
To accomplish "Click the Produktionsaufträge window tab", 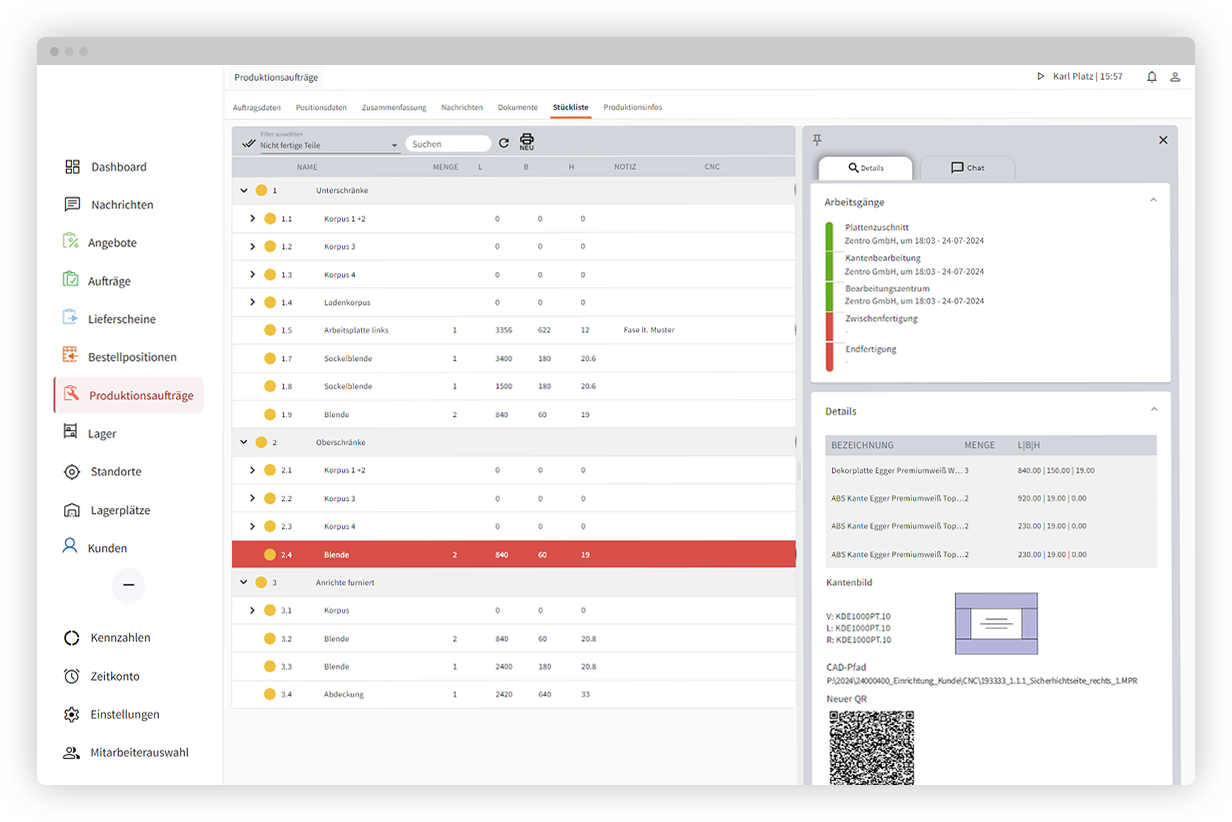I will coord(275,77).
